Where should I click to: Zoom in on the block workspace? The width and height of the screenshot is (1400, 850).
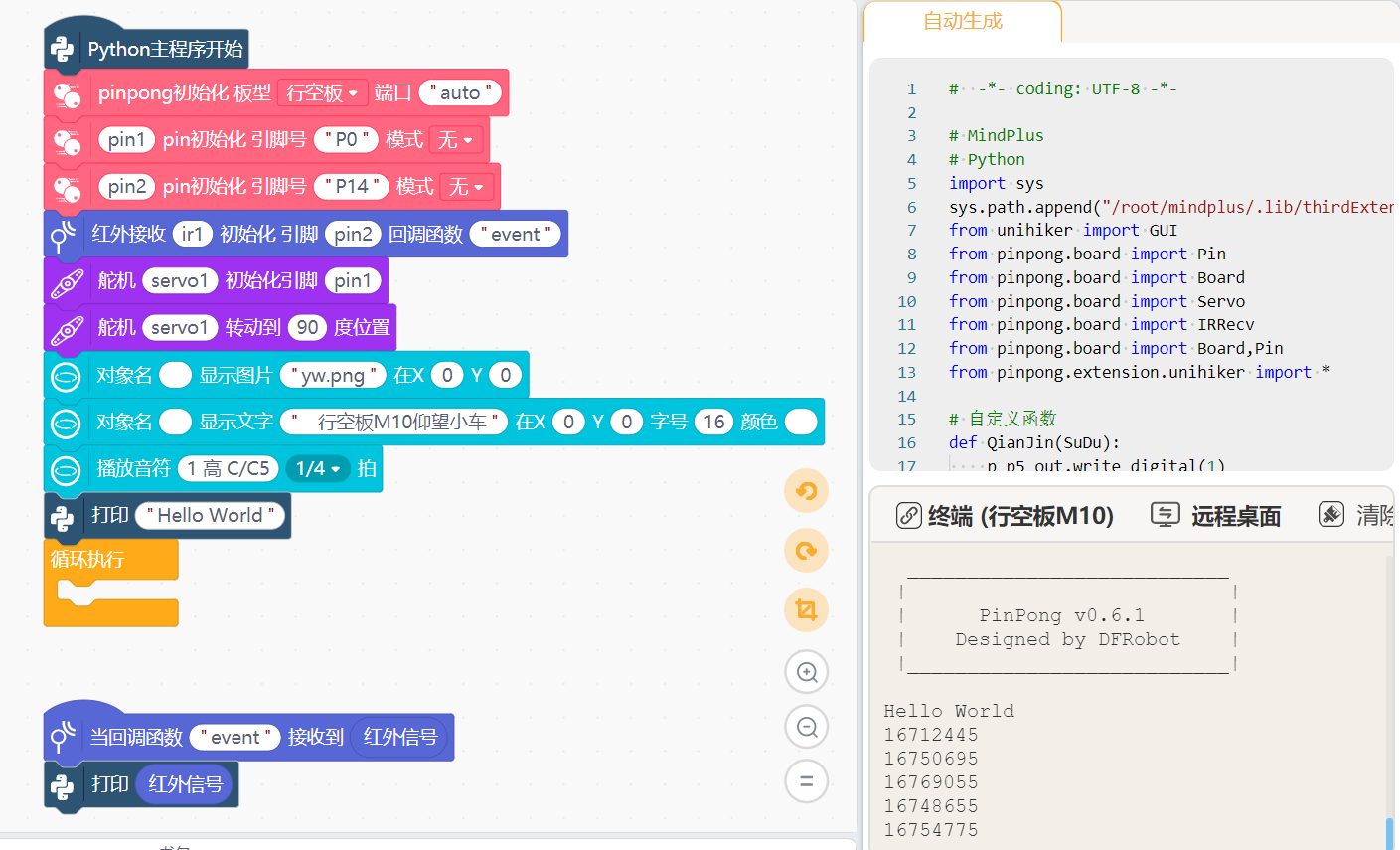pyautogui.click(x=806, y=673)
